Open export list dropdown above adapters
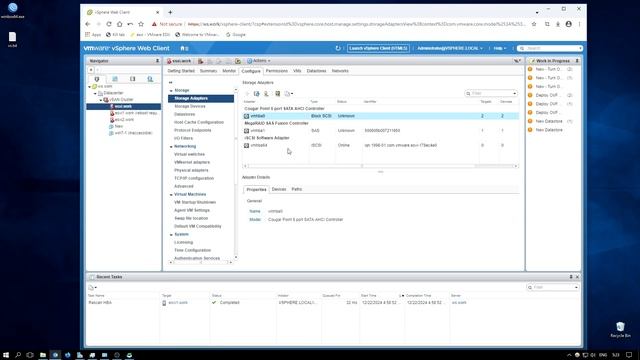 coord(289,93)
